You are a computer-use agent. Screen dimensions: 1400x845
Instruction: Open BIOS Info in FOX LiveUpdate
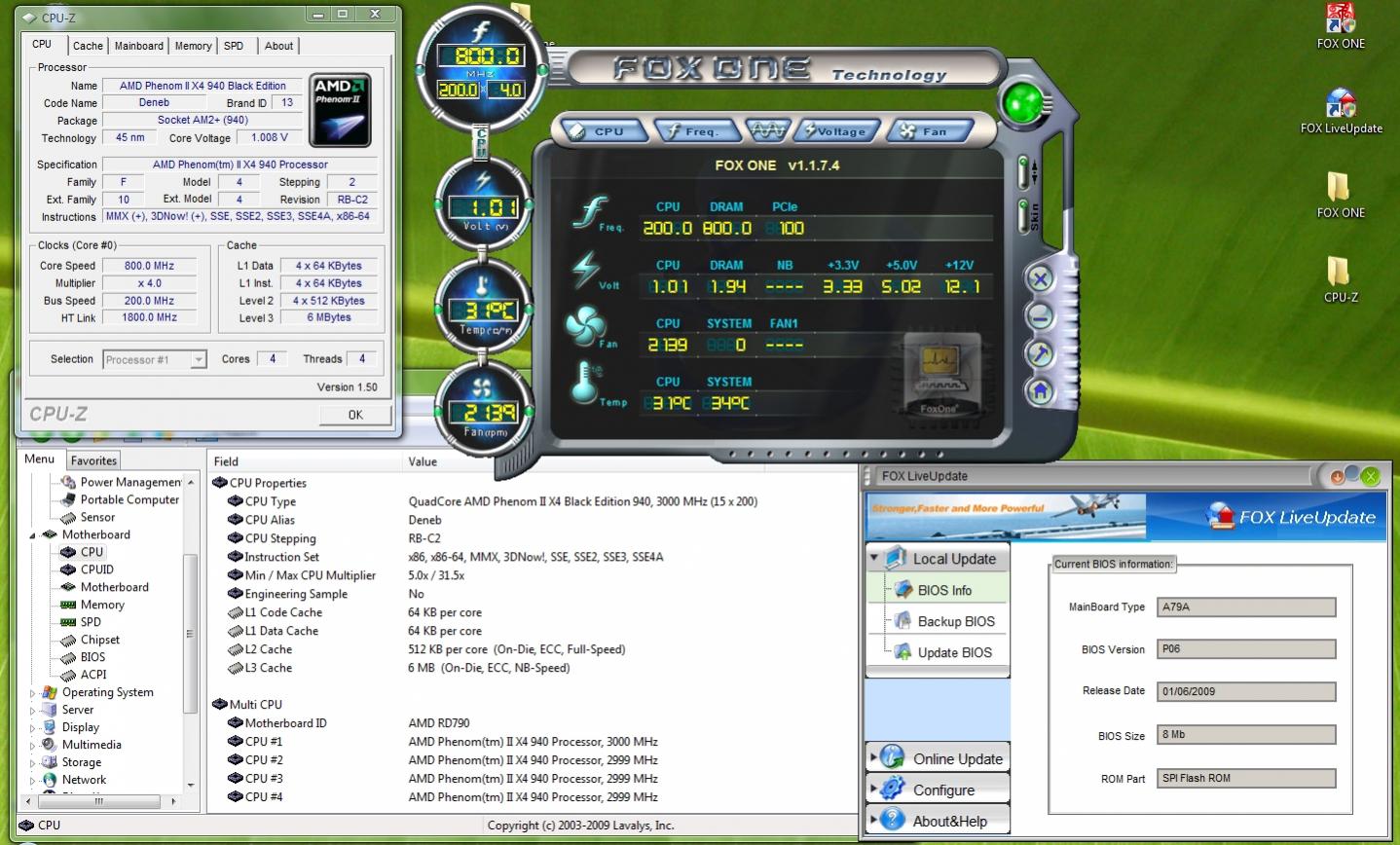[x=943, y=590]
